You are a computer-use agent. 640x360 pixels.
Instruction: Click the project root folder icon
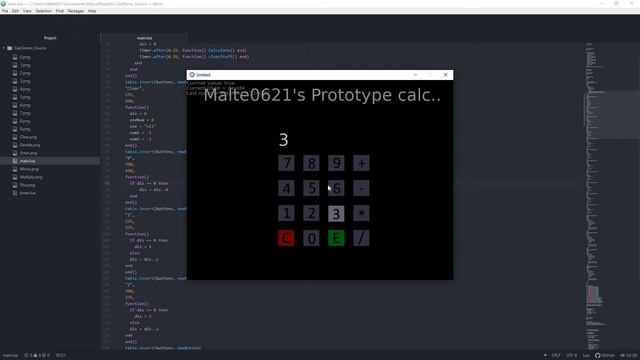10,48
